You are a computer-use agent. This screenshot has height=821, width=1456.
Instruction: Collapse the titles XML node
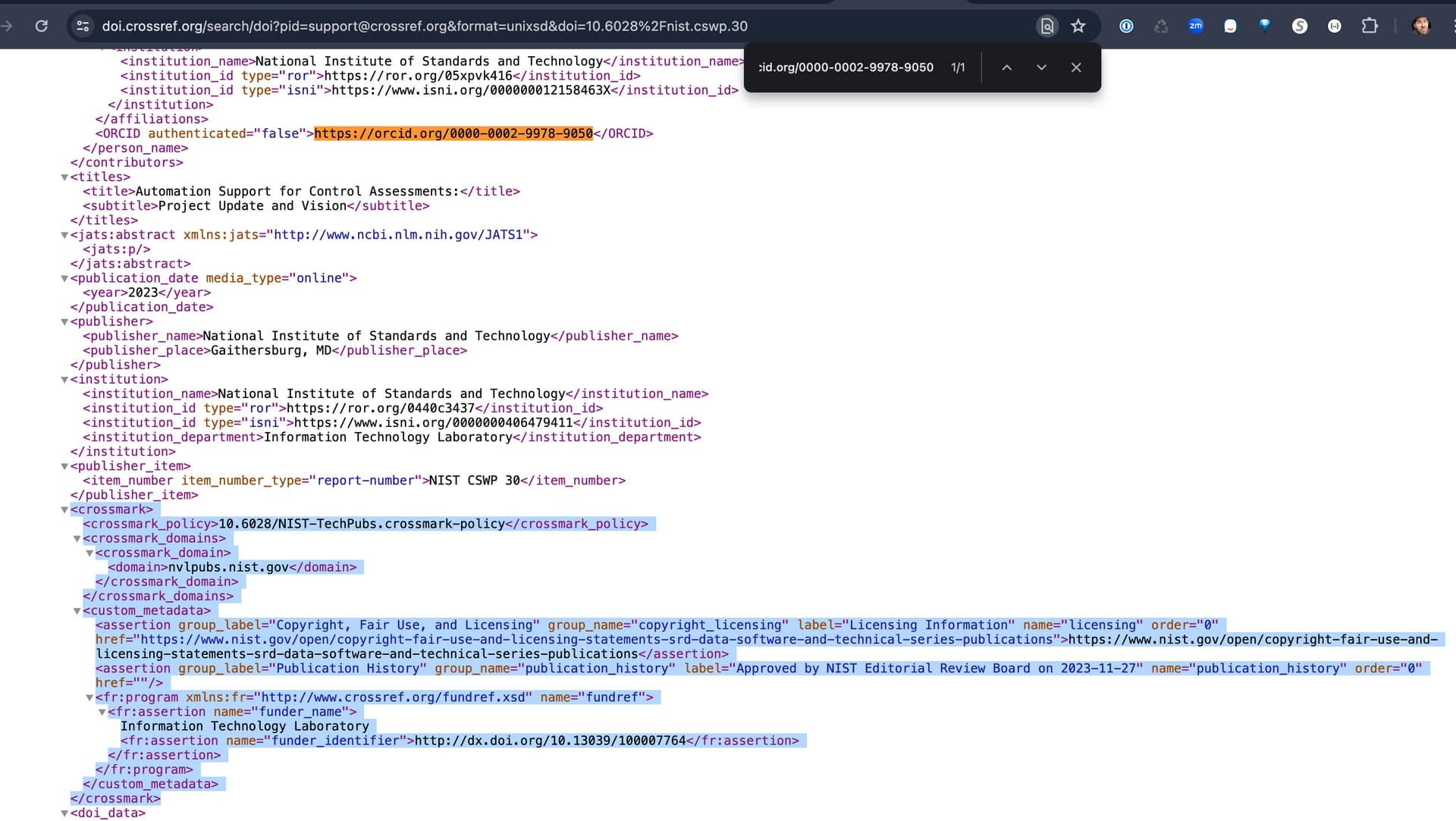(x=64, y=177)
